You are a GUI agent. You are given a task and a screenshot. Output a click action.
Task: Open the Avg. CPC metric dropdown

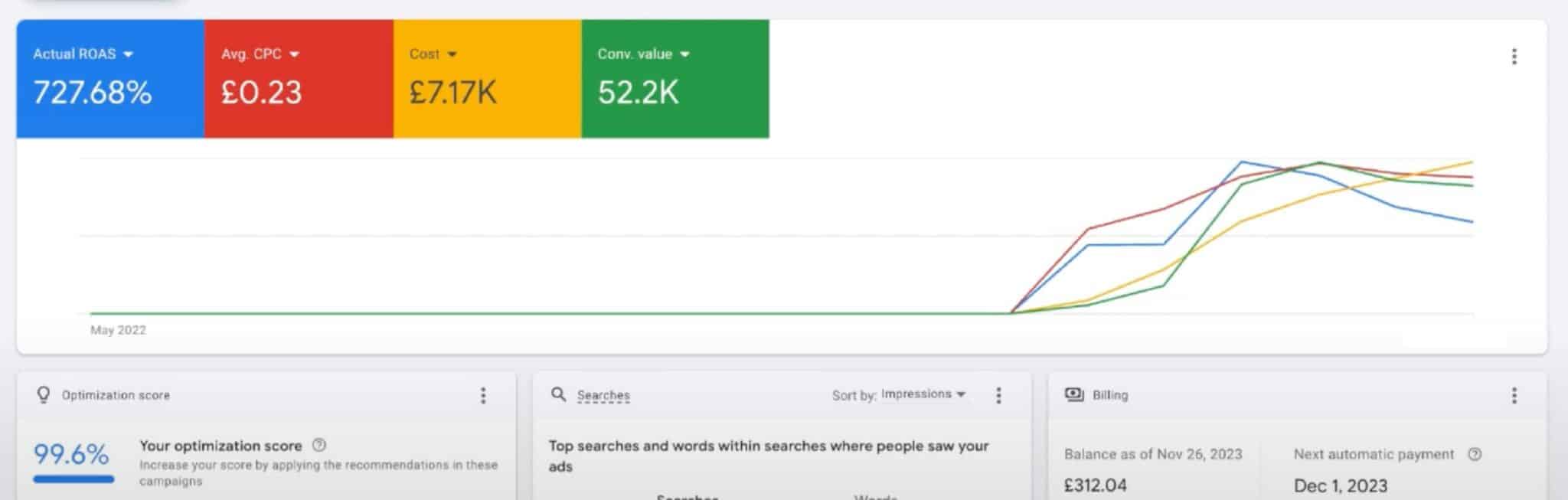(x=294, y=54)
